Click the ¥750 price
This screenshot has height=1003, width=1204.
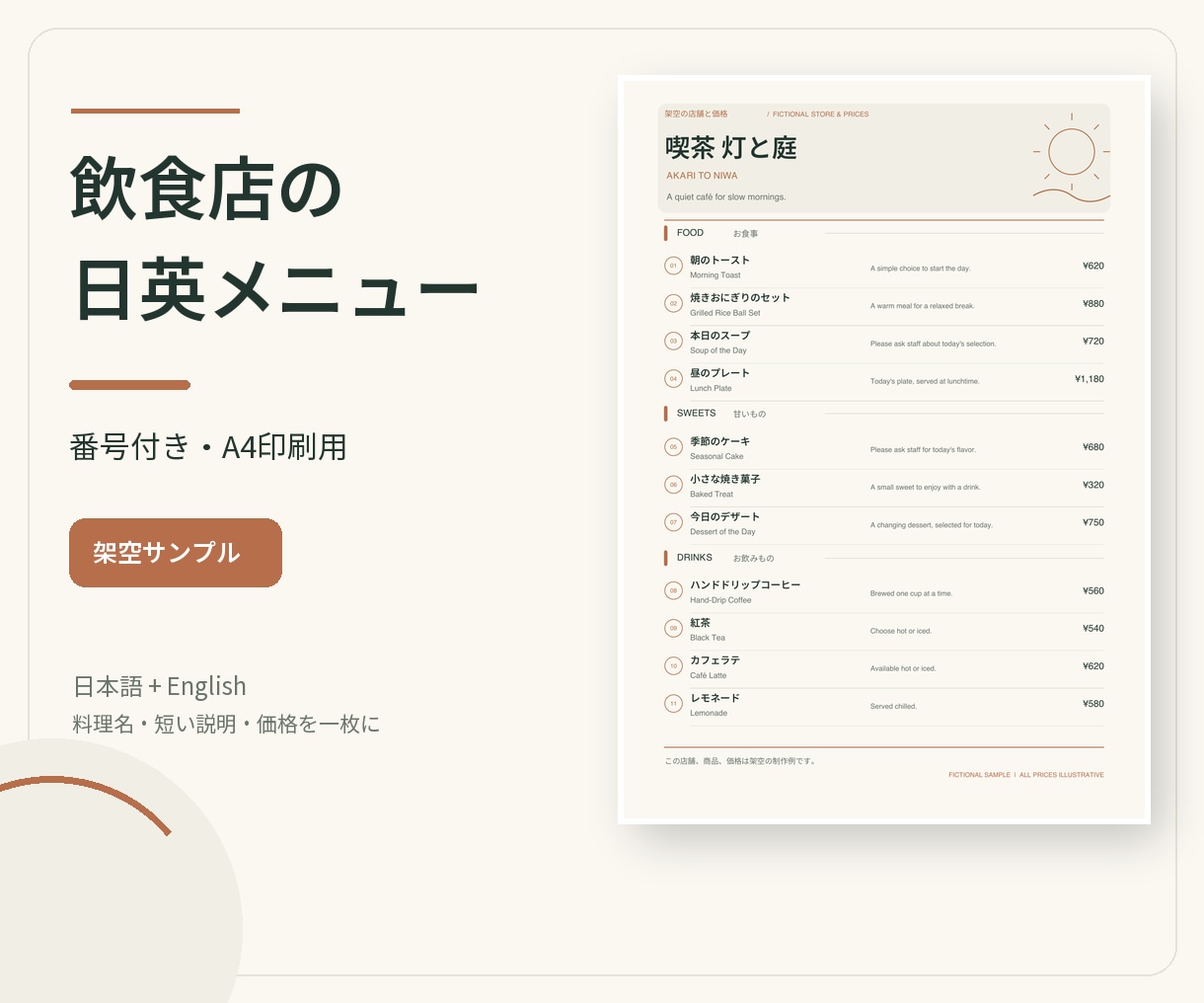pyautogui.click(x=1093, y=522)
